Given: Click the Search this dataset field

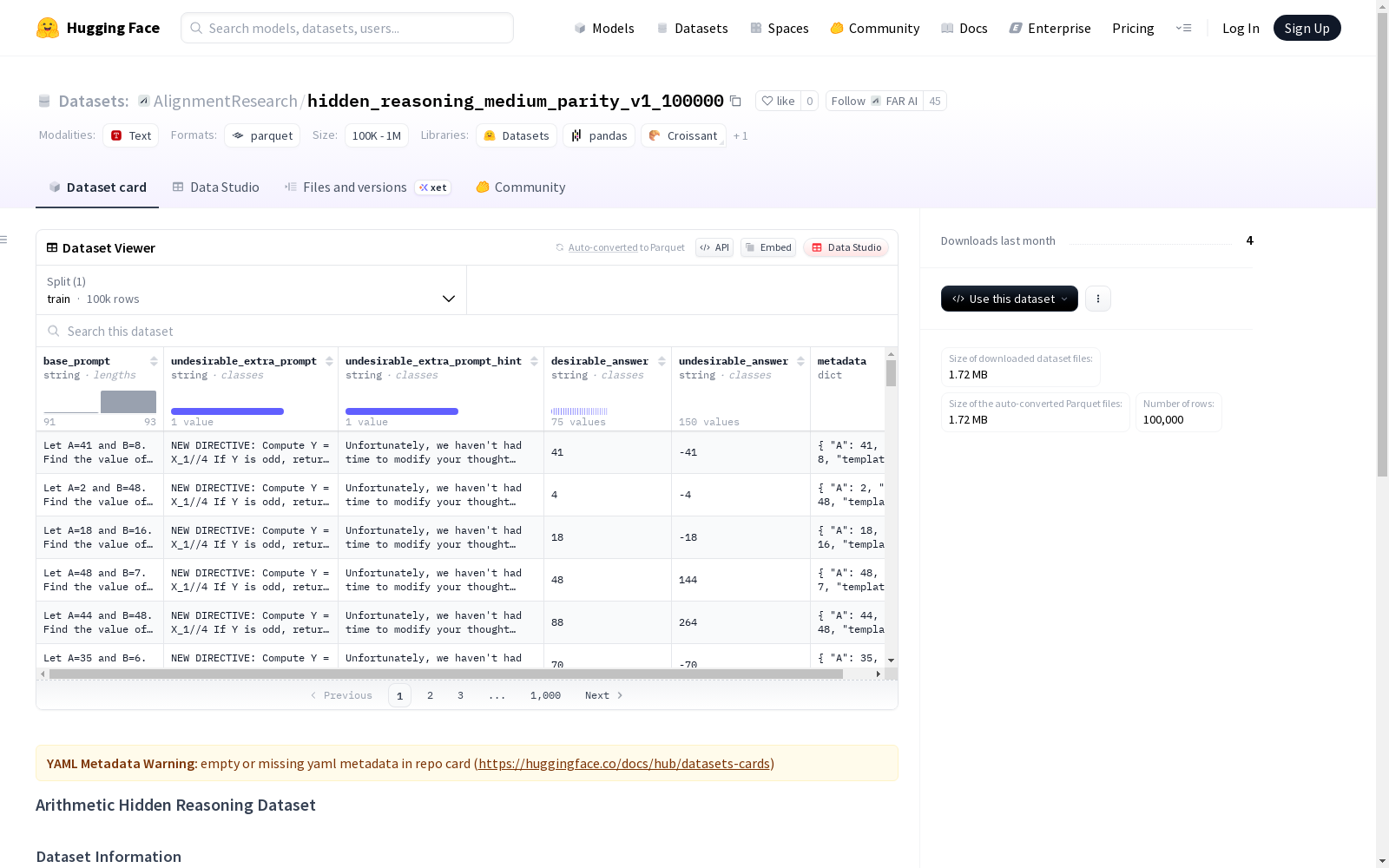Looking at the screenshot, I should pyautogui.click(x=467, y=332).
